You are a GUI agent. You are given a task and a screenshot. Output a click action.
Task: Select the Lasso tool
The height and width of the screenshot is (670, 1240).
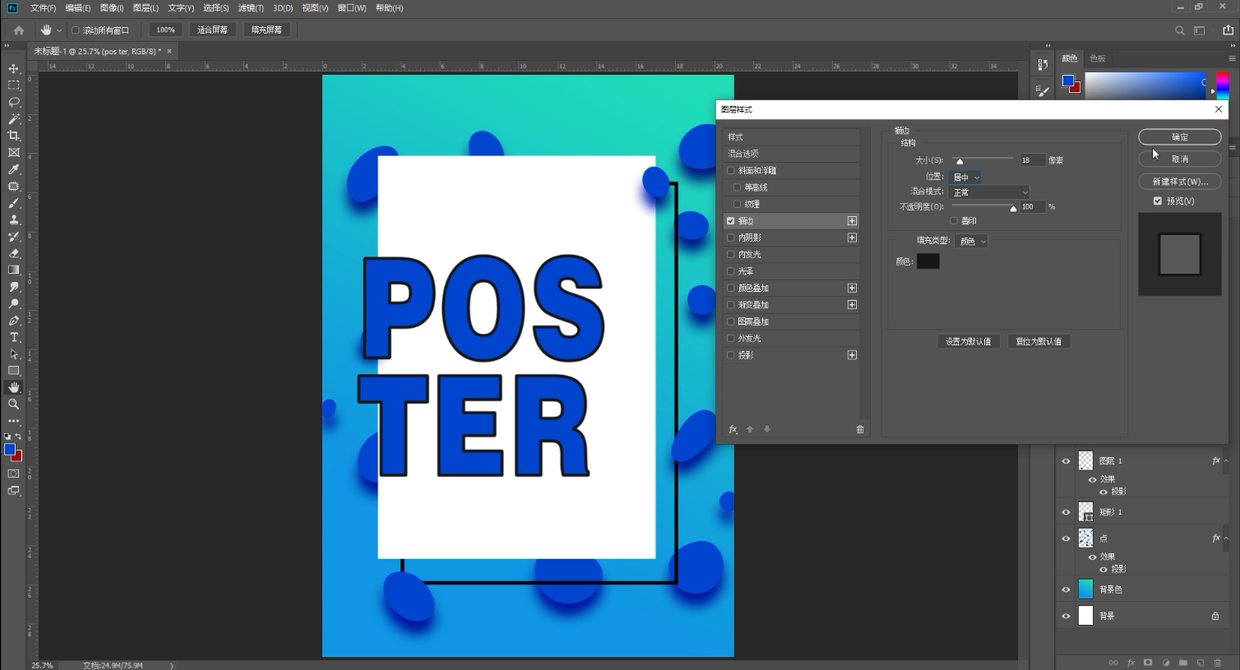coord(14,102)
